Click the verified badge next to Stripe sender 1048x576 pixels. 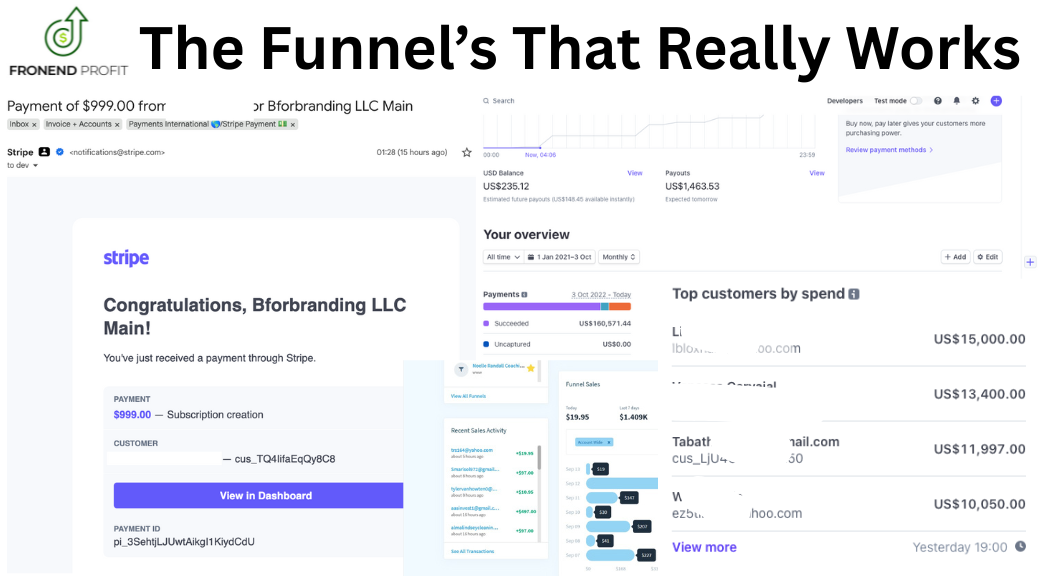[59, 152]
